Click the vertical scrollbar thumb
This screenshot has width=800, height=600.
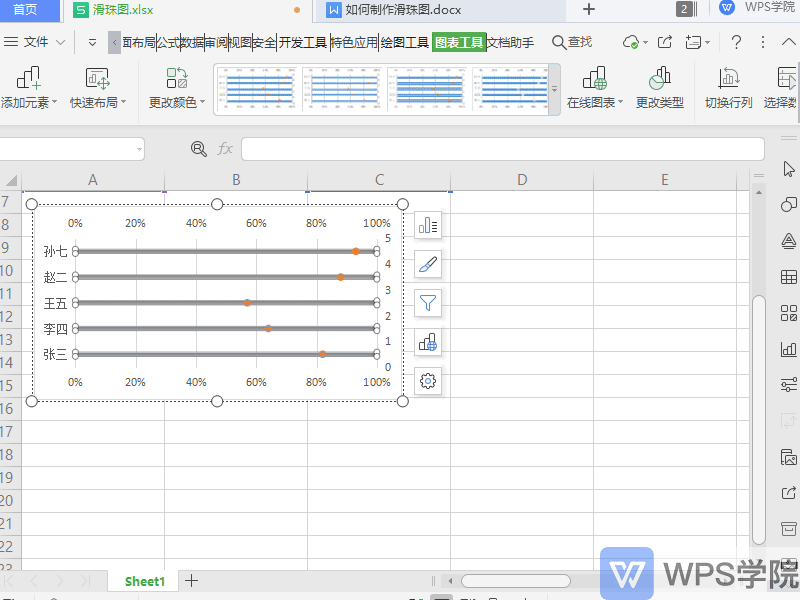pos(759,419)
